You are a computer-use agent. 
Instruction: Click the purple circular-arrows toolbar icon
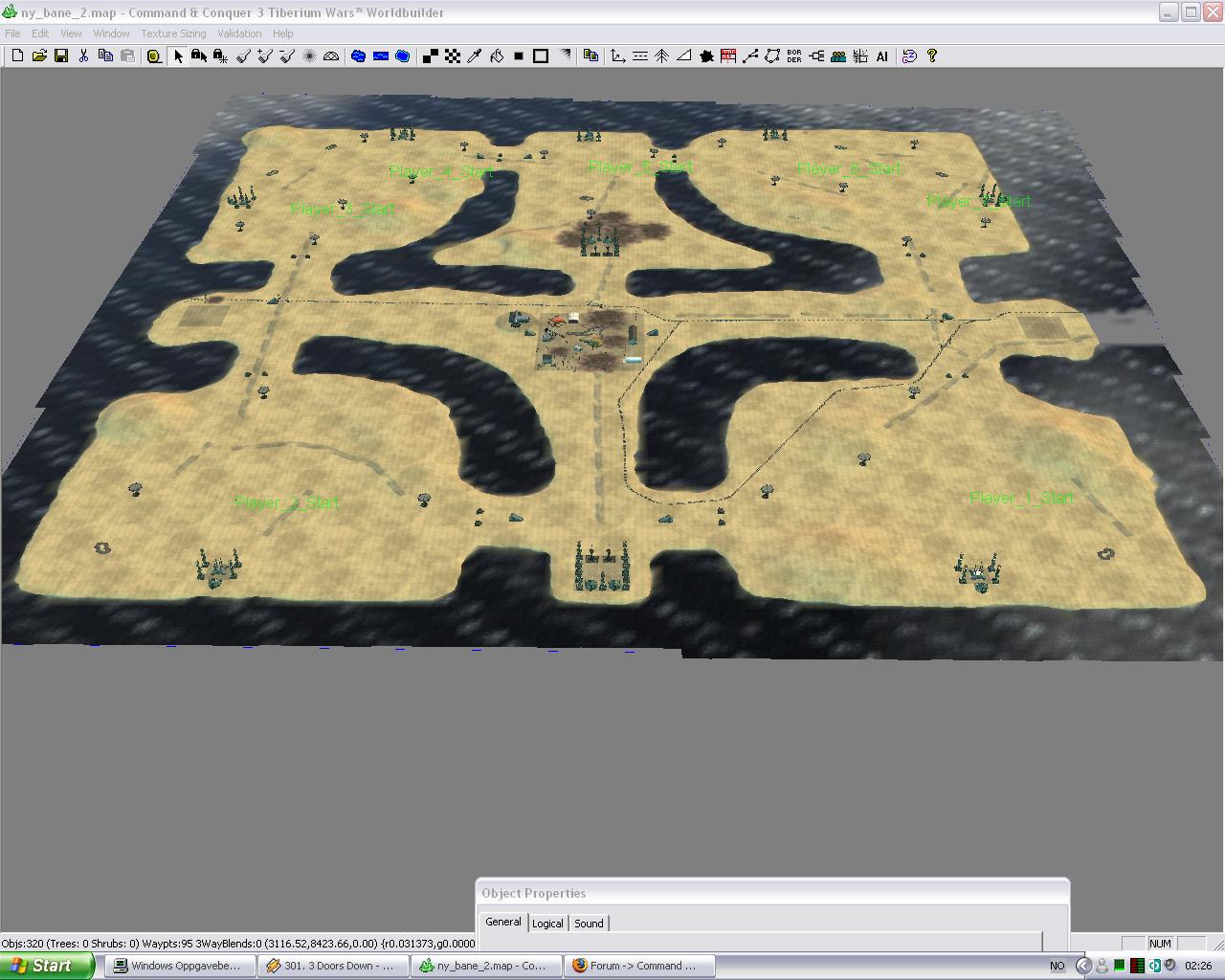tap(909, 56)
